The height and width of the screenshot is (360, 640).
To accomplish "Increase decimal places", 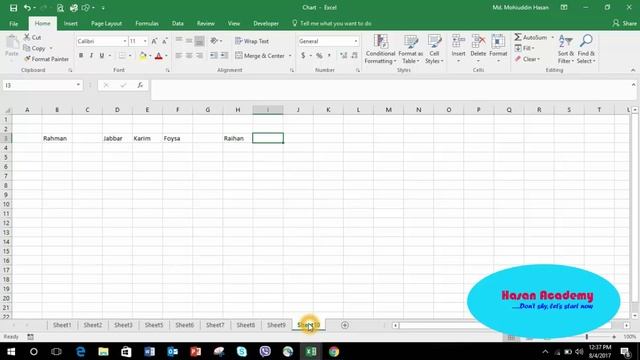I will click(x=343, y=56).
